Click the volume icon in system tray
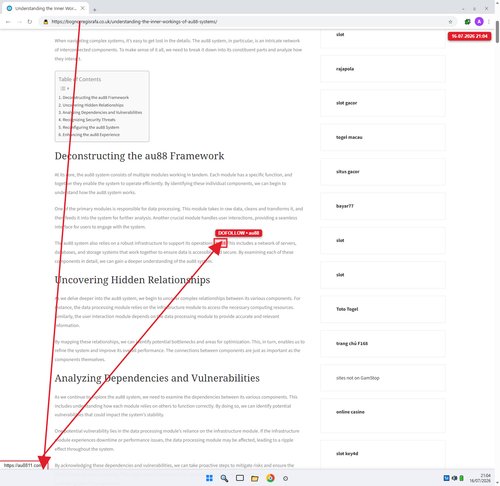Image resolution: width=500 pixels, height=486 pixels. tap(454, 478)
